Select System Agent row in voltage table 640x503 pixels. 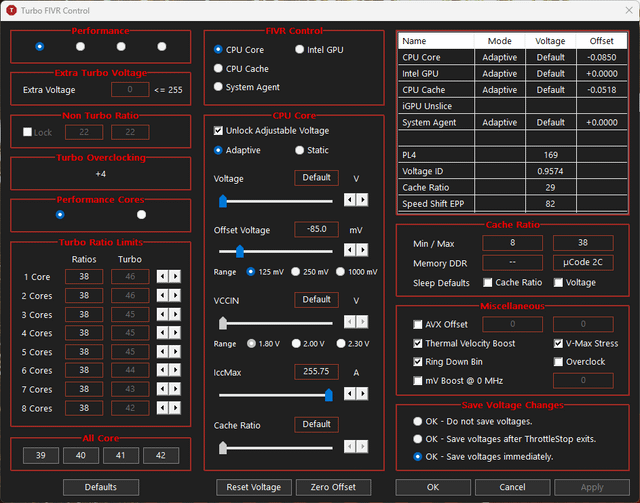[x=513, y=122]
